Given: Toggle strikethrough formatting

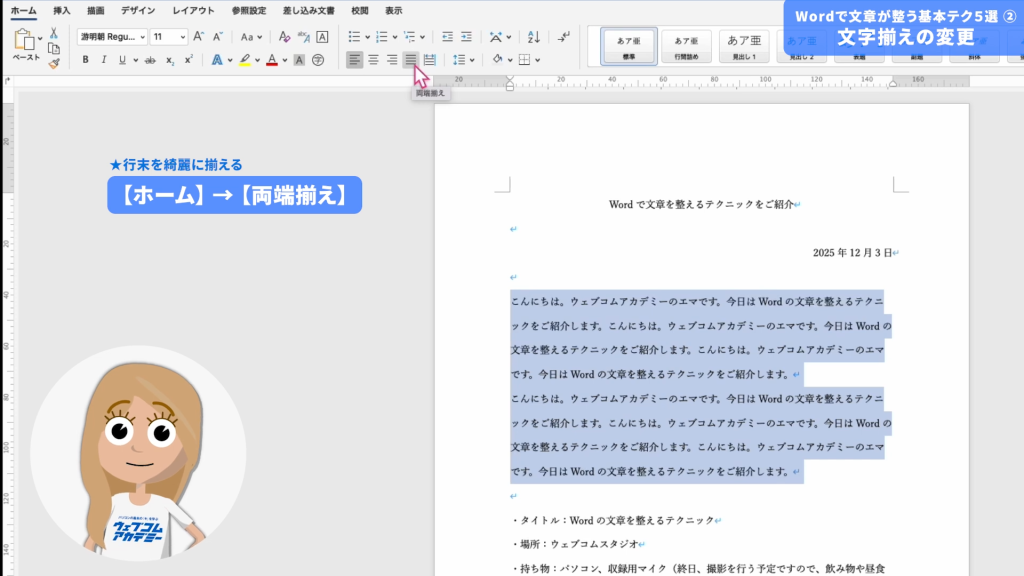Looking at the screenshot, I should point(152,60).
